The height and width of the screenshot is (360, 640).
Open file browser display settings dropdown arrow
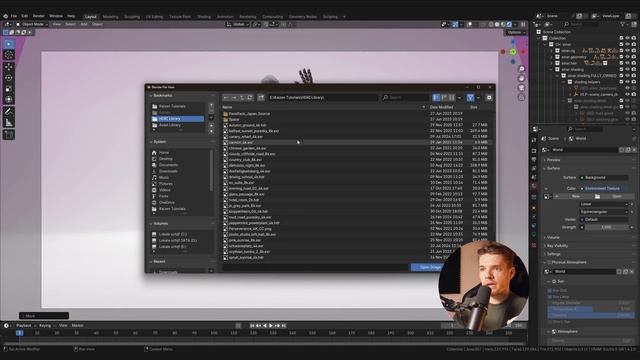coord(459,98)
